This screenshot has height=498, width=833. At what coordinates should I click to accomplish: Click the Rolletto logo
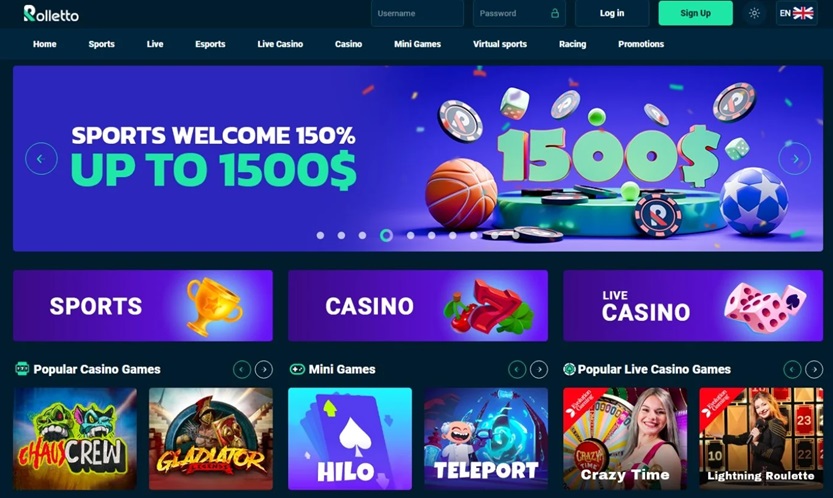(51, 14)
